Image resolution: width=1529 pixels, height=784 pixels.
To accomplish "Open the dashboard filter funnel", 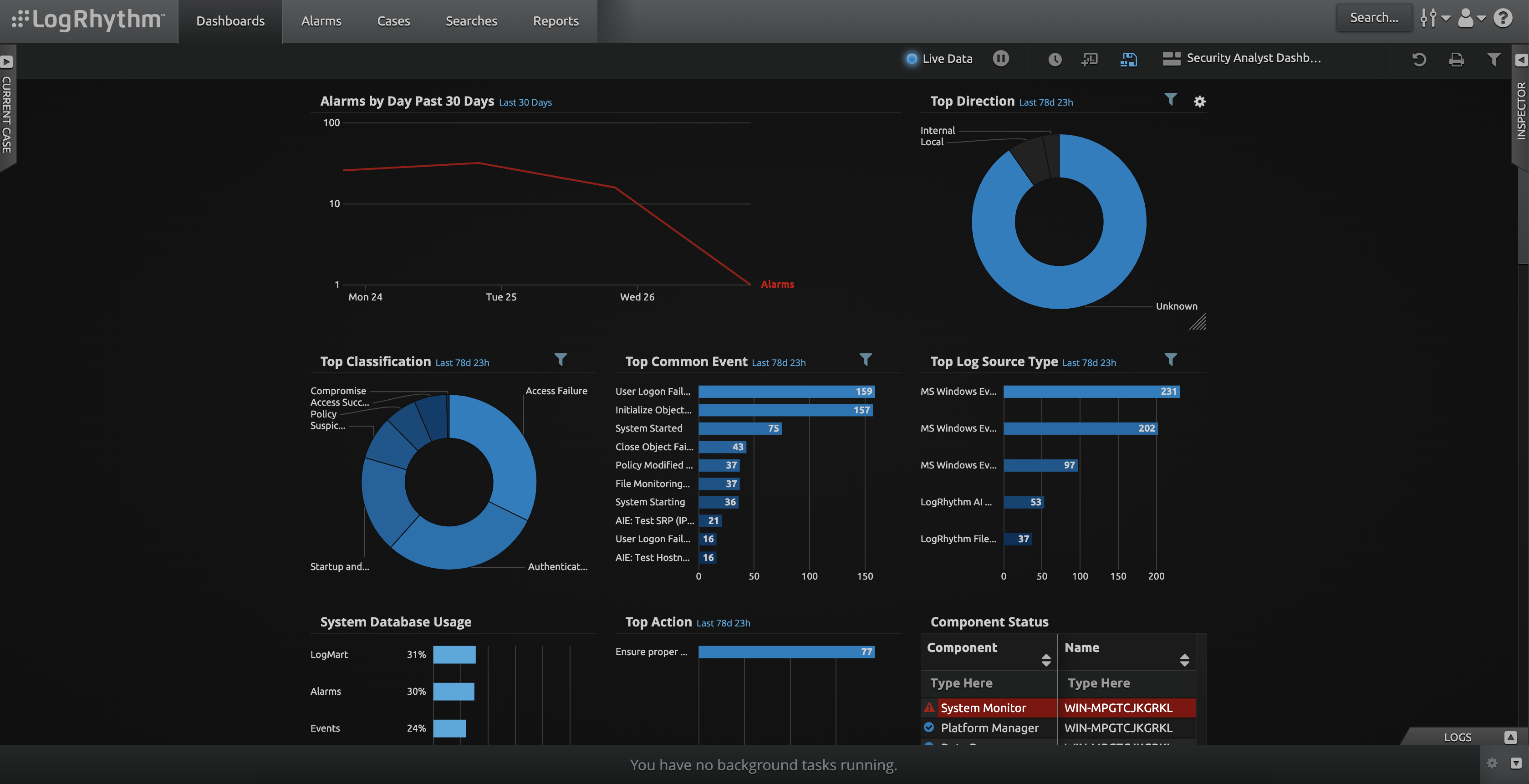I will pos(1493,59).
